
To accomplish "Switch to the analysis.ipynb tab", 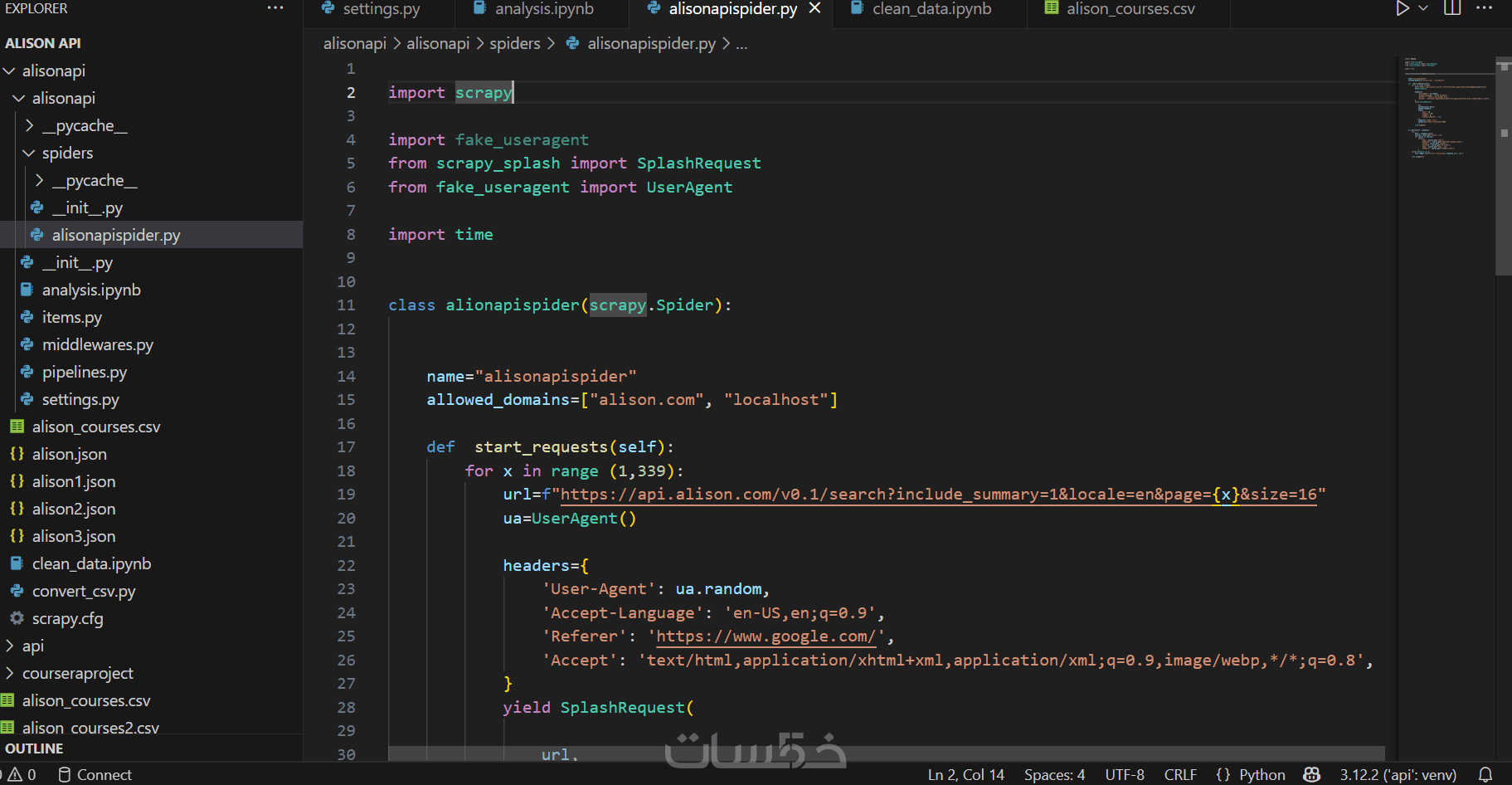I will (x=544, y=9).
